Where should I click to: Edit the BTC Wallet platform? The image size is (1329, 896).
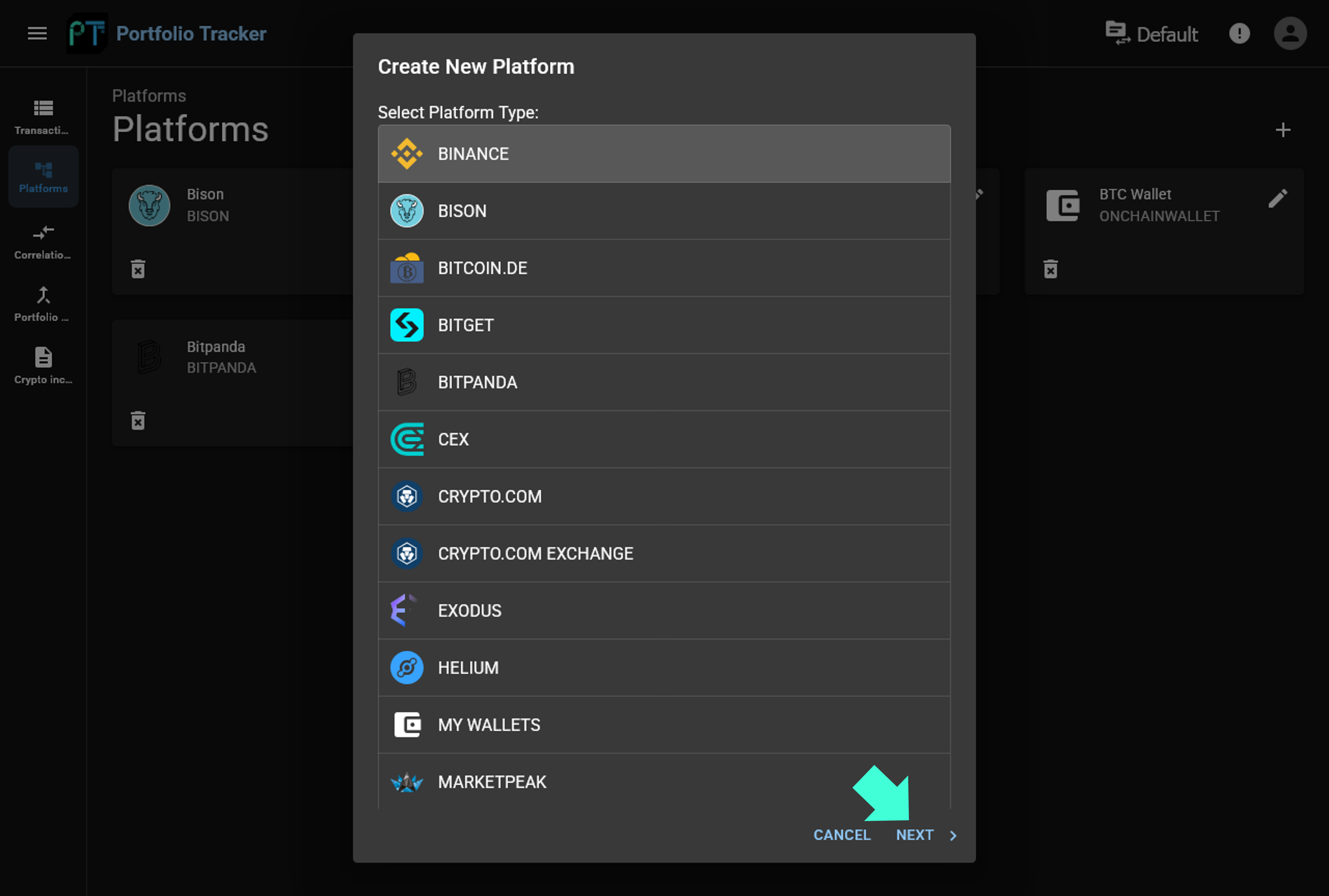point(1278,198)
